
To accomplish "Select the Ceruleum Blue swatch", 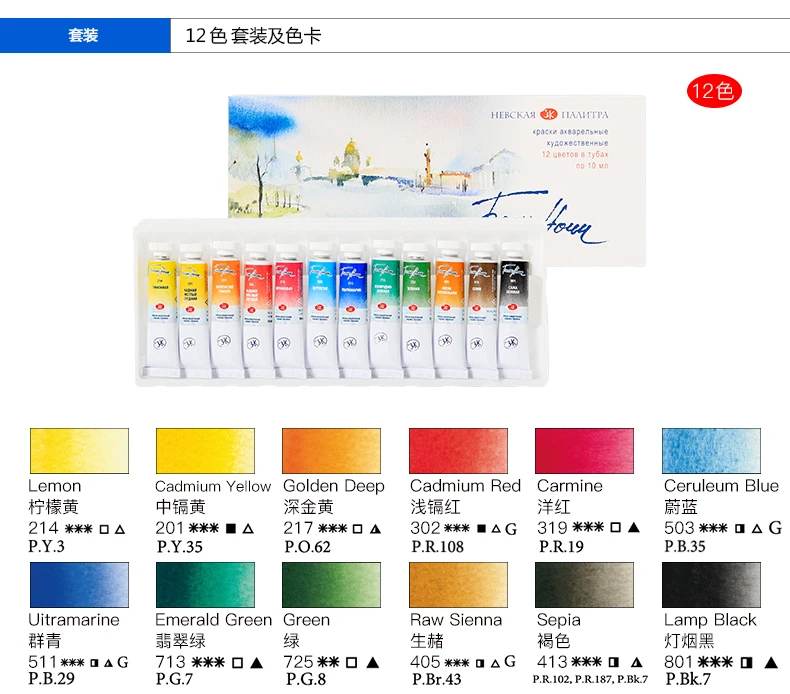I will (711, 451).
